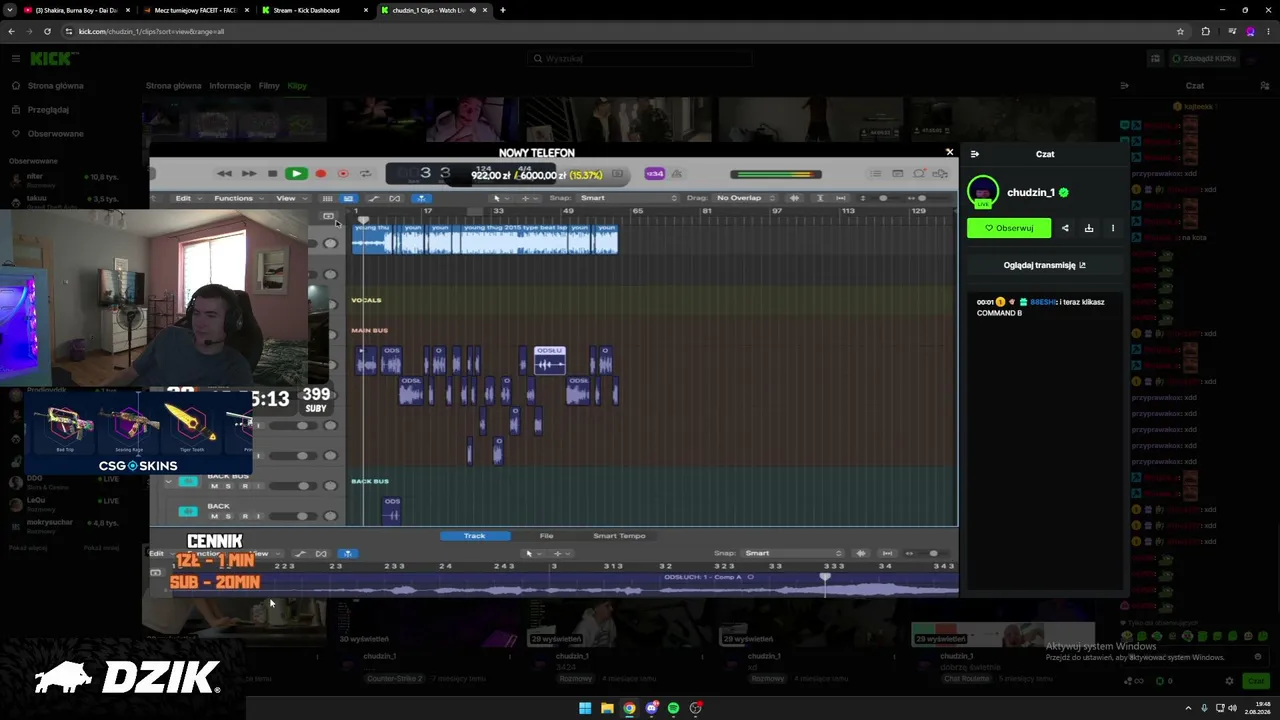Open the pointer tool dropdown in the bottom editor
1280x720 pixels.
532,553
